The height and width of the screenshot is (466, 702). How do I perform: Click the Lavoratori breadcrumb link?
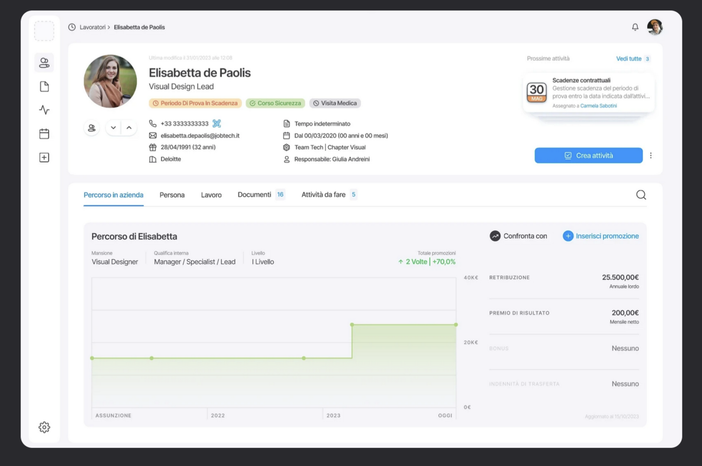pos(93,27)
